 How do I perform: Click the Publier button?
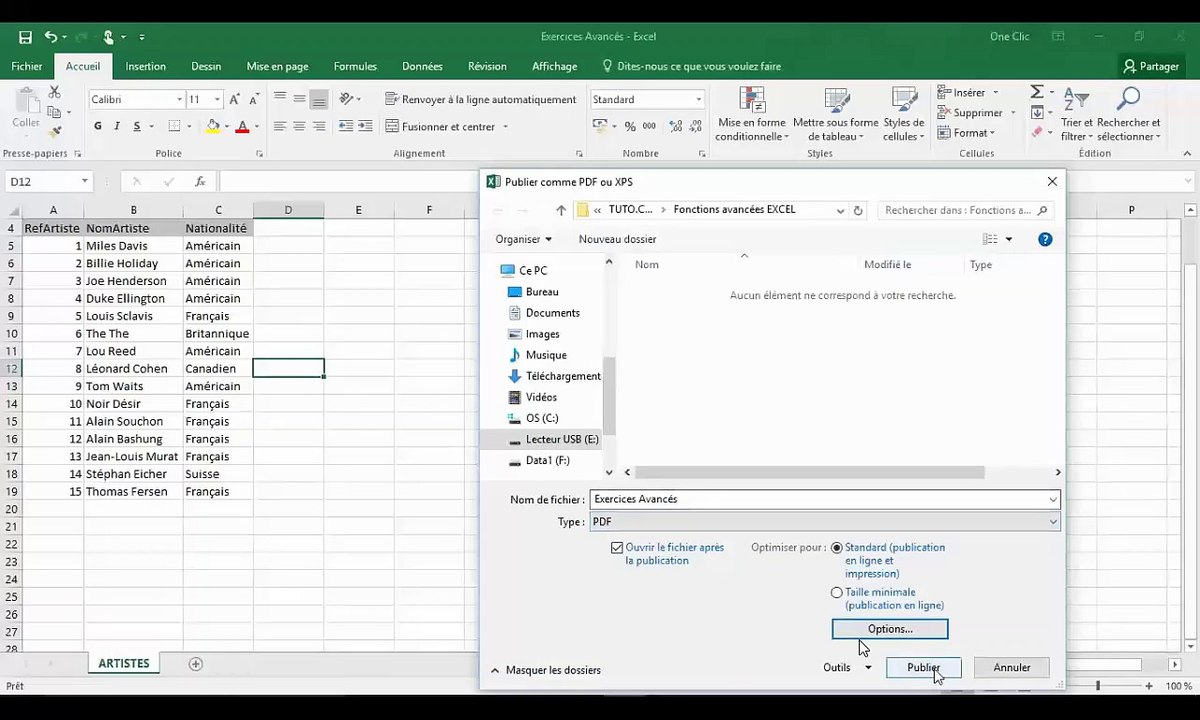pyautogui.click(x=923, y=667)
